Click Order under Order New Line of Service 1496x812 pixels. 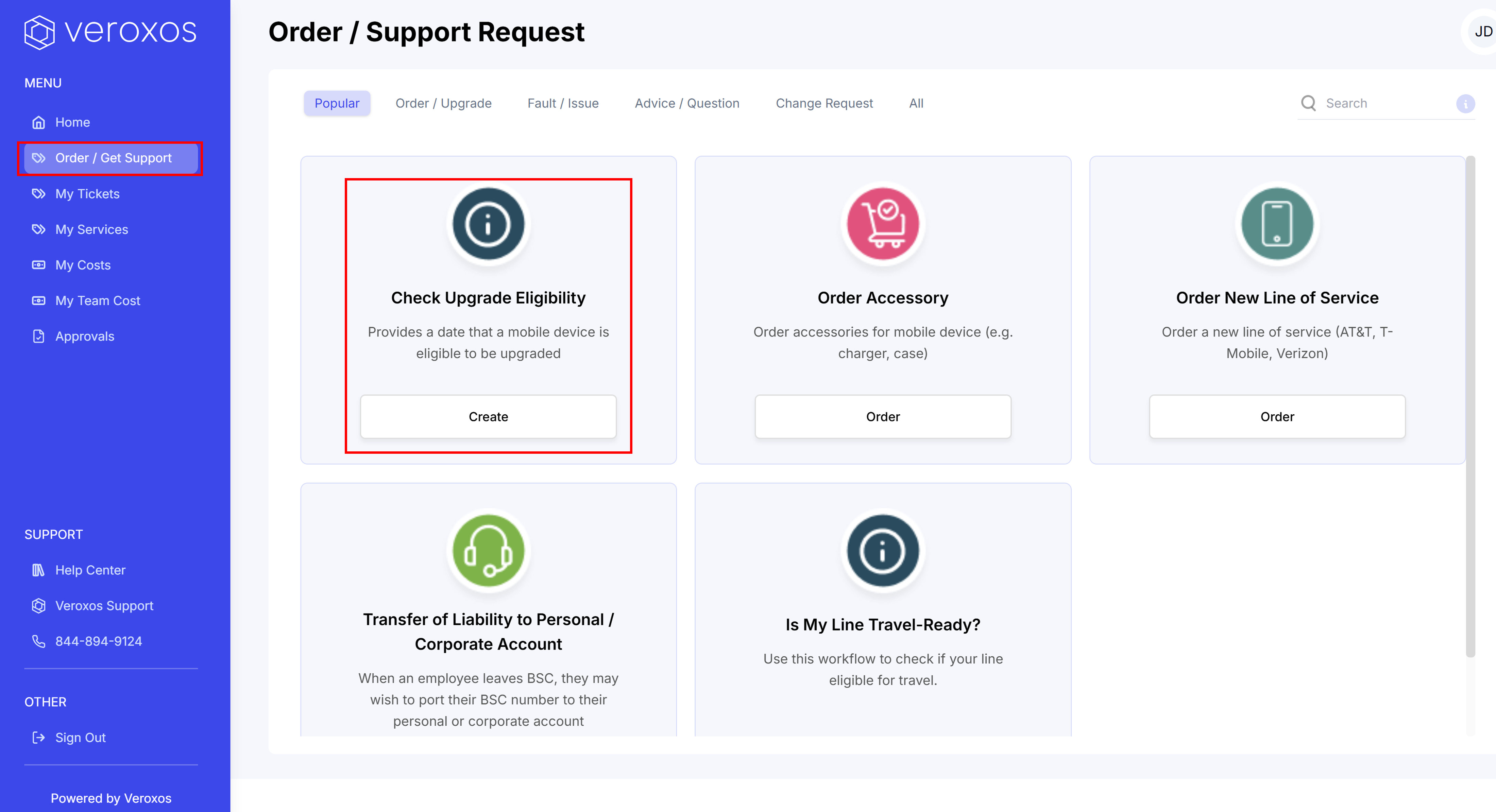tap(1277, 417)
